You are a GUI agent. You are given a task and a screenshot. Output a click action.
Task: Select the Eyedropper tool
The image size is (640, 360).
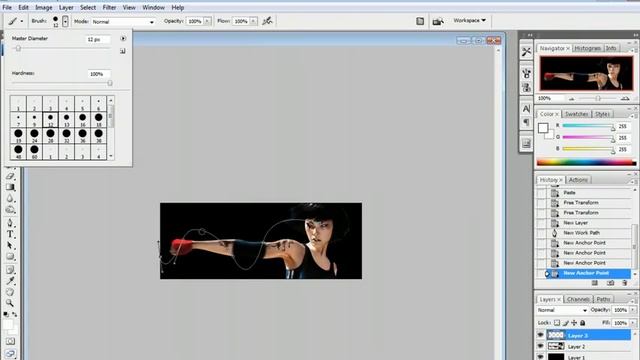(x=10, y=281)
